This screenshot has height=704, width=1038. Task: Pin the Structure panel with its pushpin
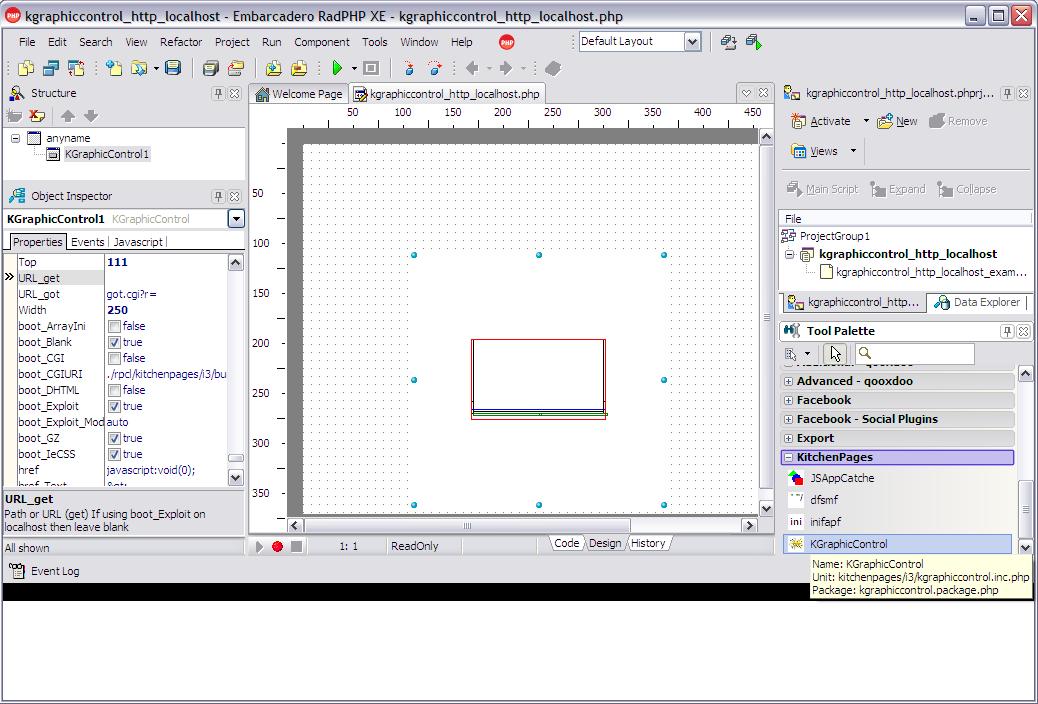click(218, 93)
